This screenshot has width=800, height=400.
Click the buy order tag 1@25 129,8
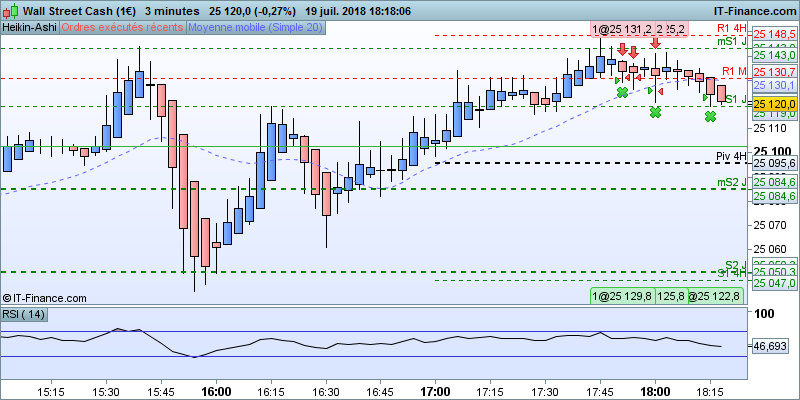(x=621, y=295)
